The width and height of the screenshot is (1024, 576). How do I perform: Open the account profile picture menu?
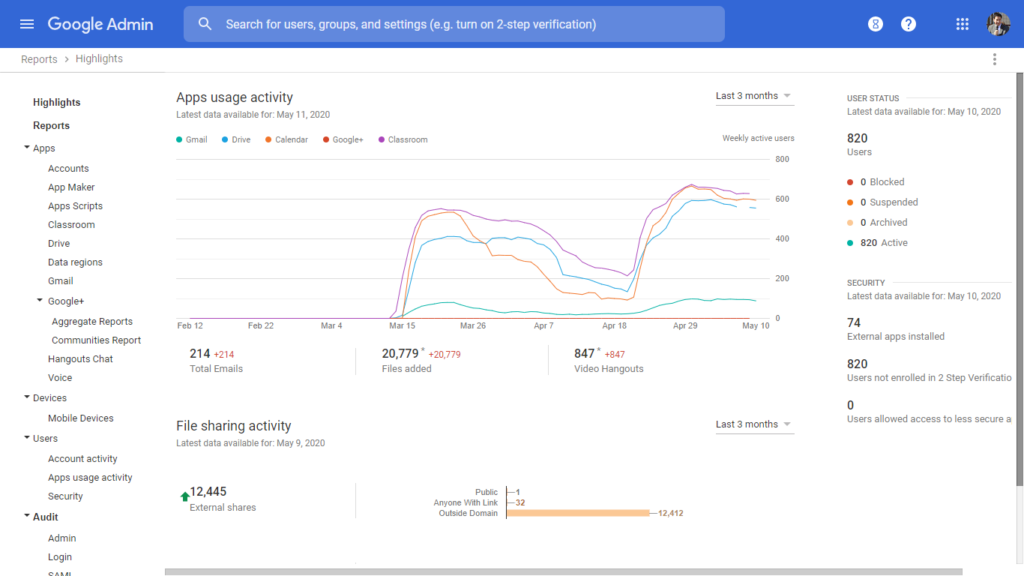tap(999, 24)
